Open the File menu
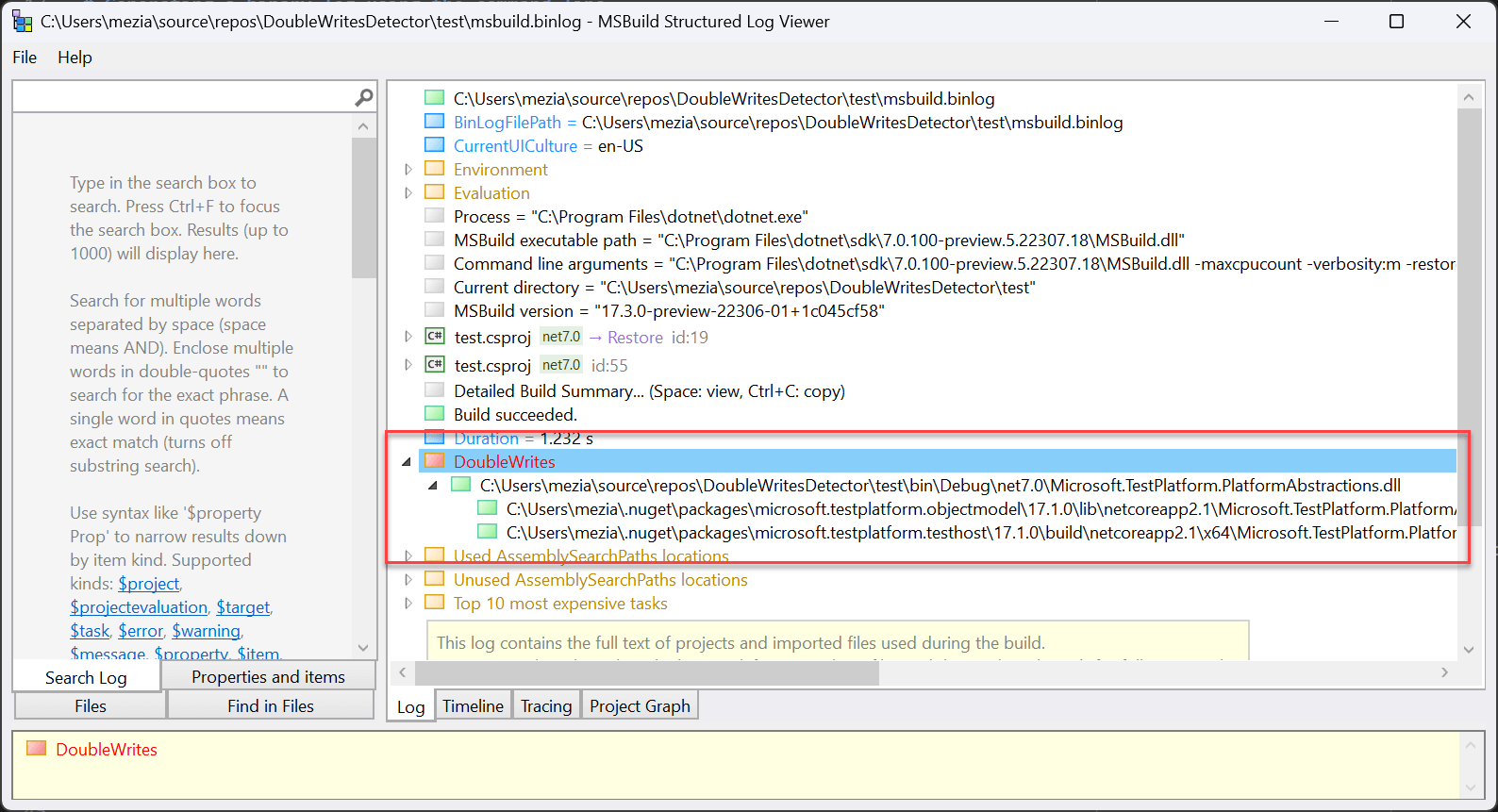The height and width of the screenshot is (812, 1498). pos(25,58)
